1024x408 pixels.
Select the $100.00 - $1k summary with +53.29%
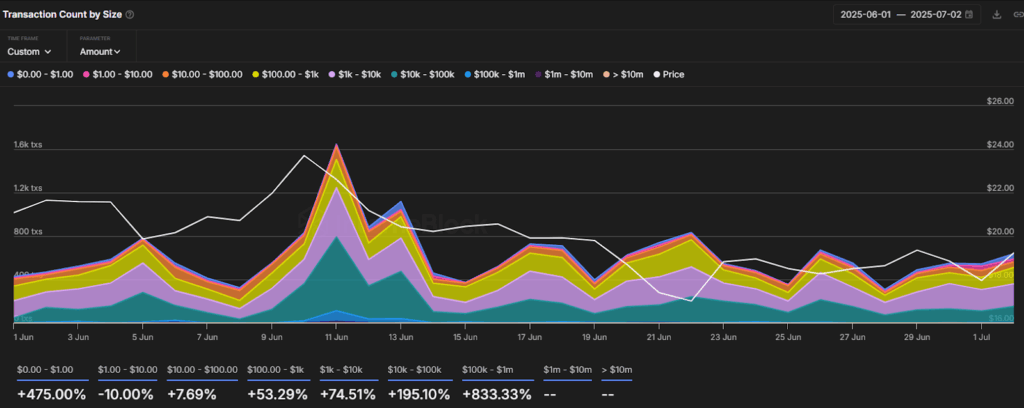(278, 383)
